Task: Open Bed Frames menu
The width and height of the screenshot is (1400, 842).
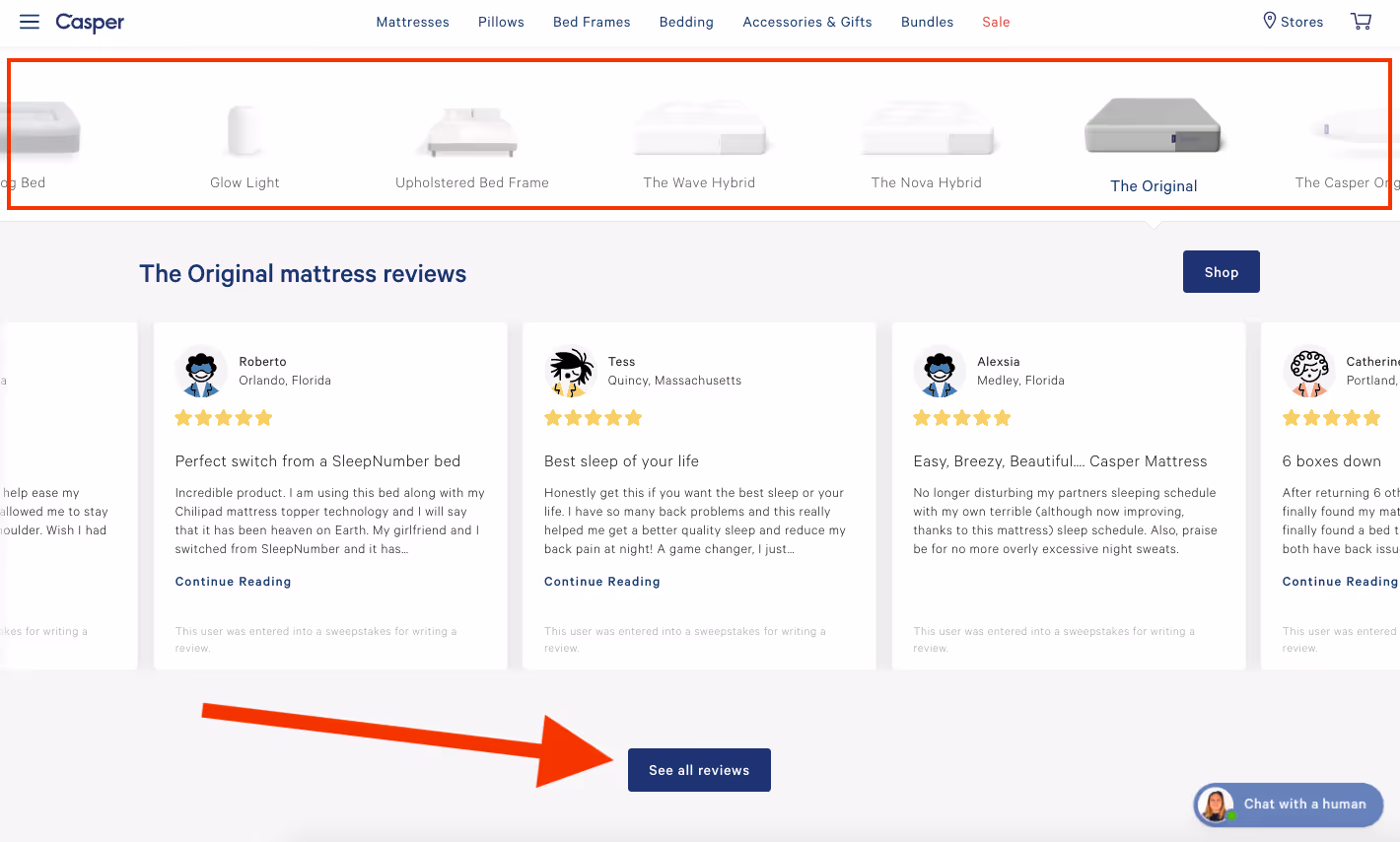Action: 592,22
